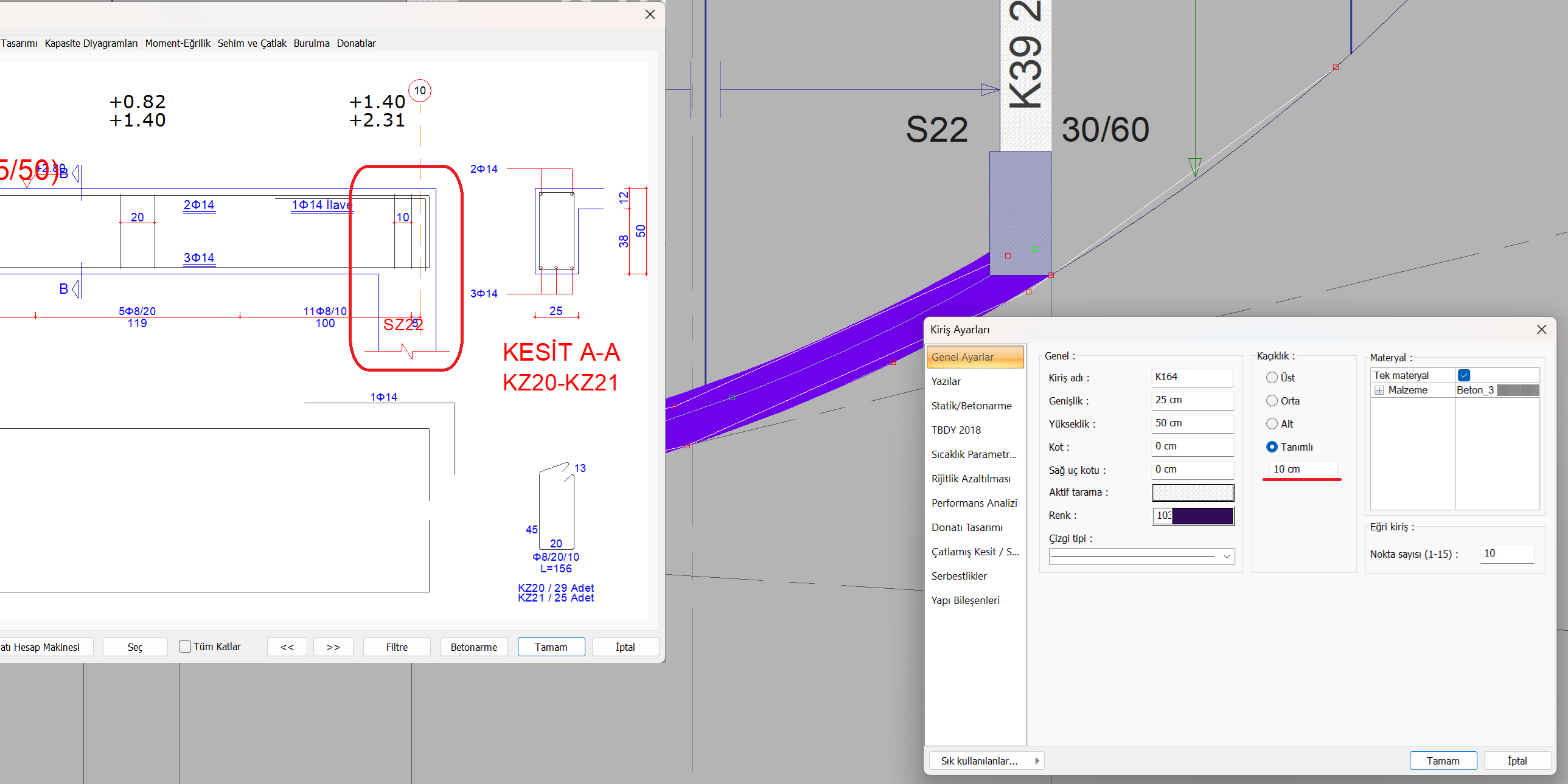Click Tamam in Kiriş Ayarları dialog
This screenshot has height=784, width=1568.
pyautogui.click(x=1443, y=761)
